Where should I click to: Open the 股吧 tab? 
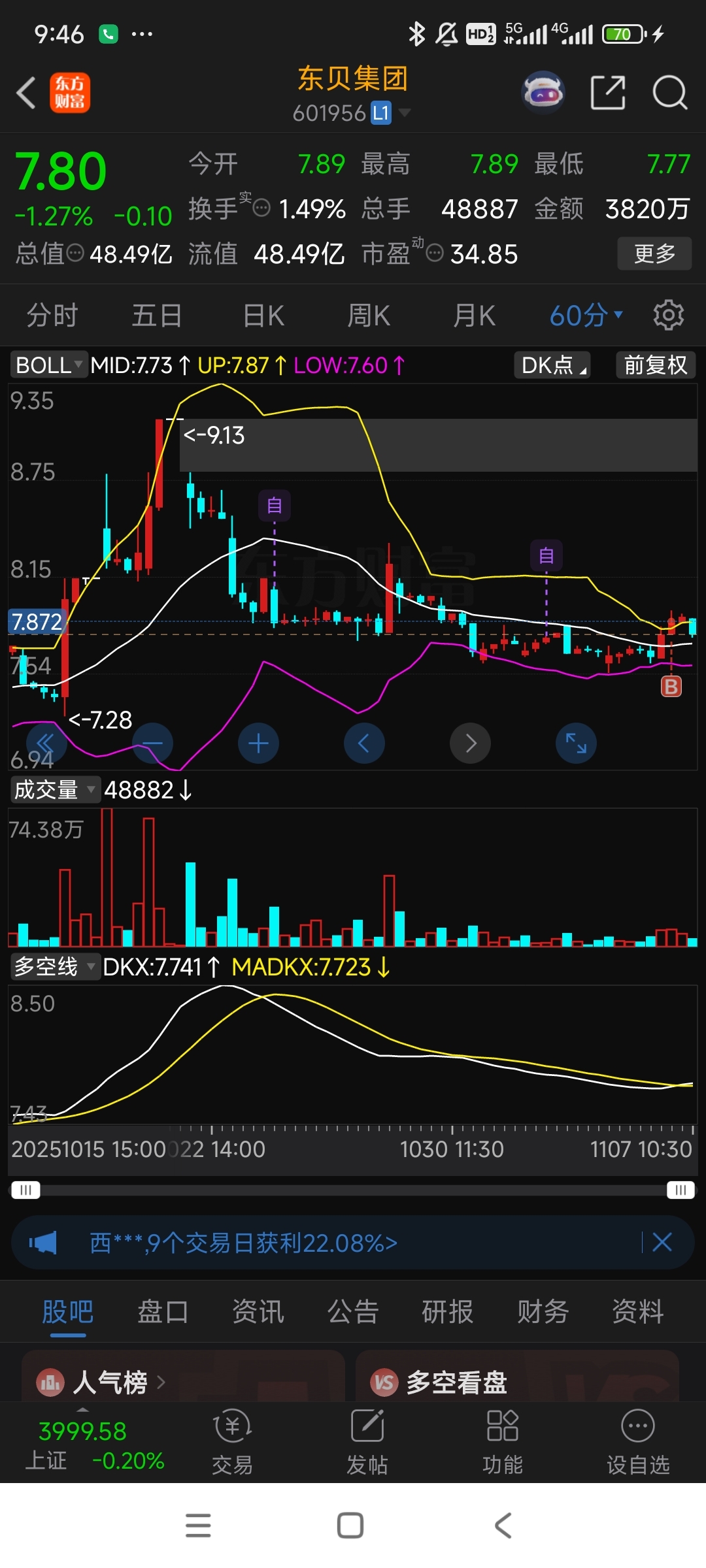pyautogui.click(x=68, y=1311)
